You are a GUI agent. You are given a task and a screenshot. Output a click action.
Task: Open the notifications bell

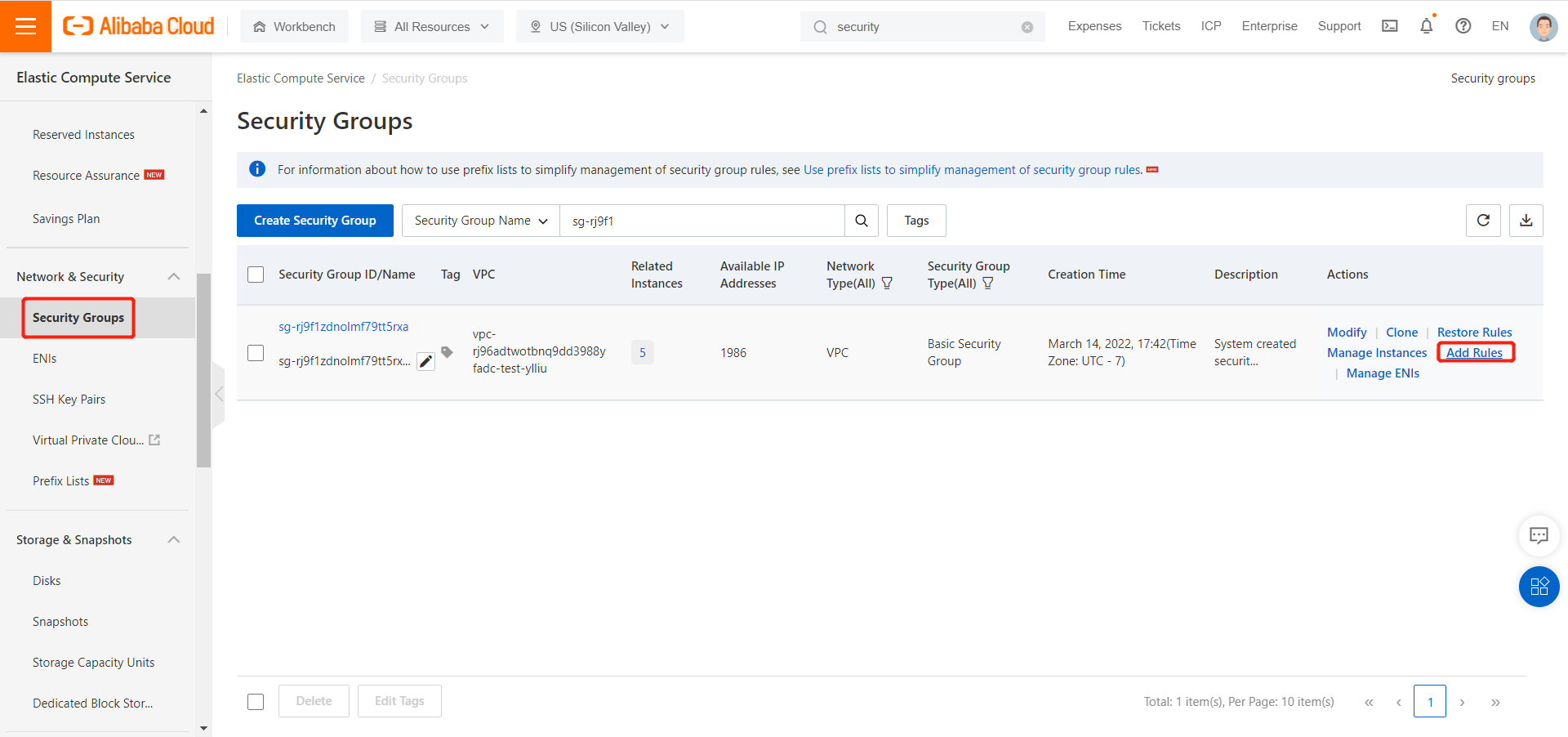tap(1426, 25)
